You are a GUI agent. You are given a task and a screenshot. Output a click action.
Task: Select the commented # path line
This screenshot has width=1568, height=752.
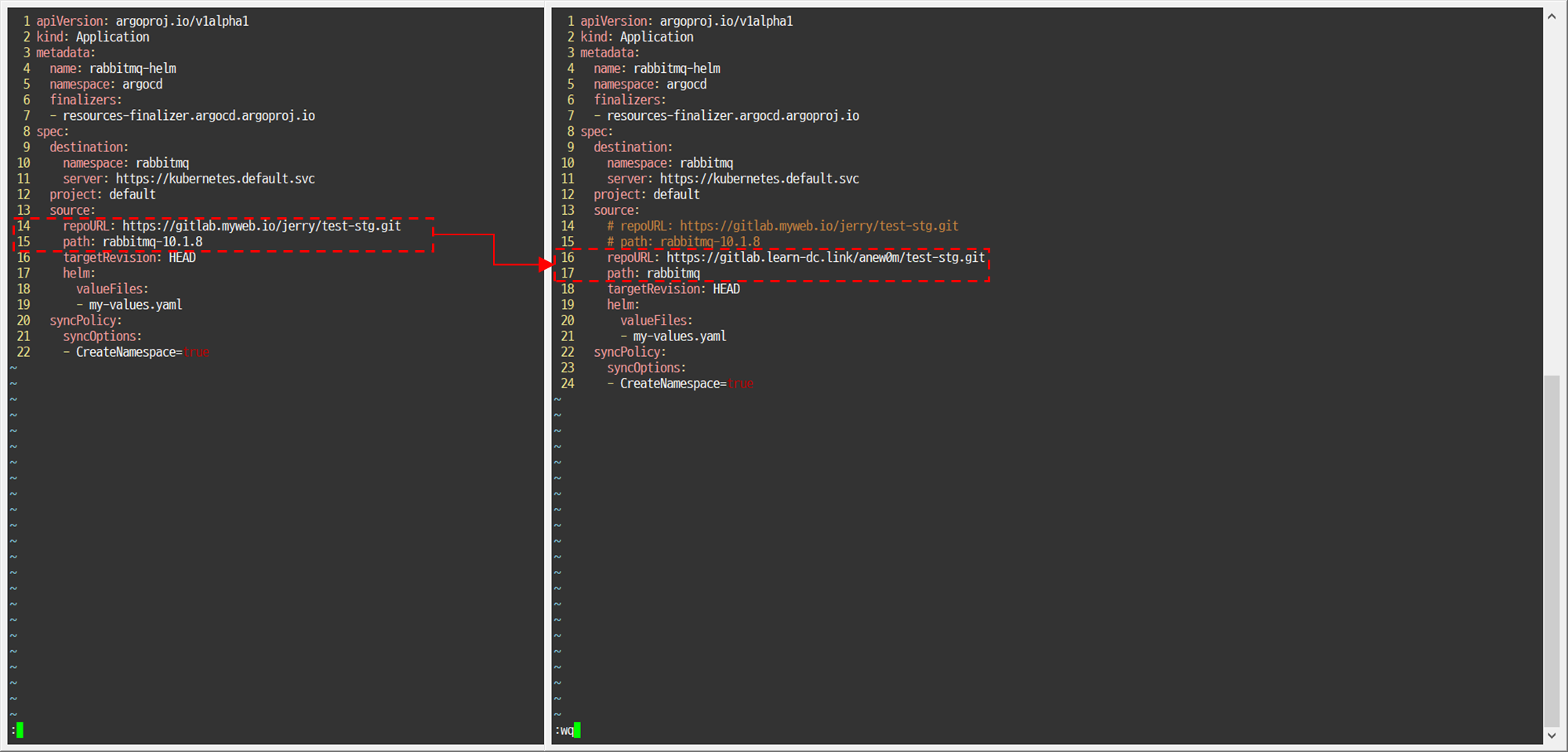tap(683, 242)
